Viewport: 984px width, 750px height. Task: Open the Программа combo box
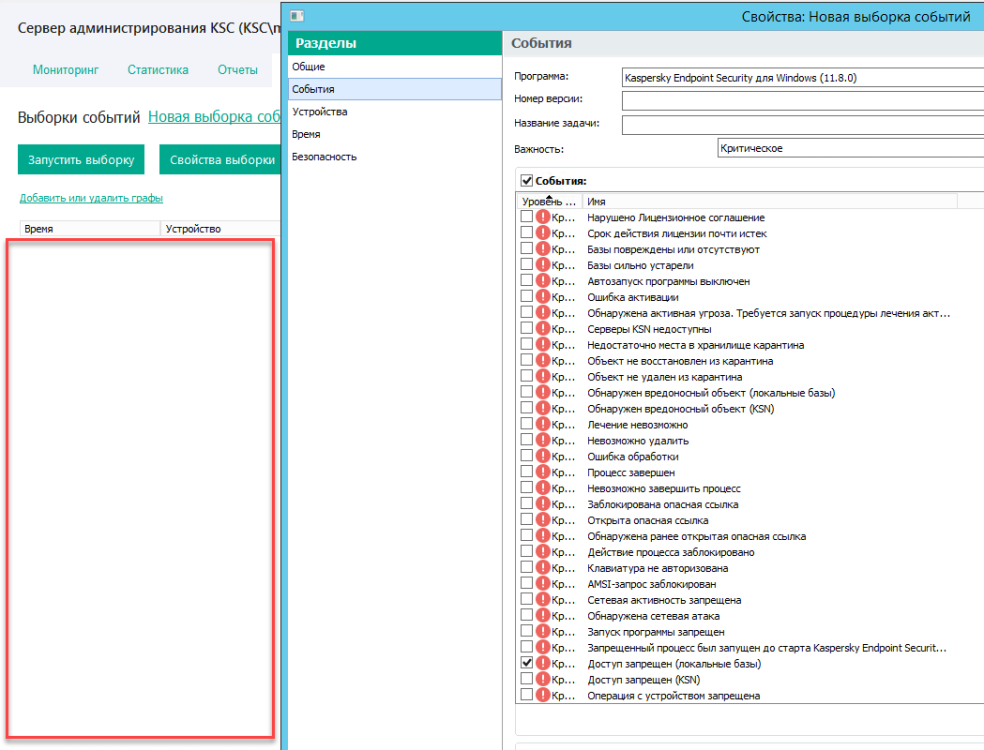point(803,78)
